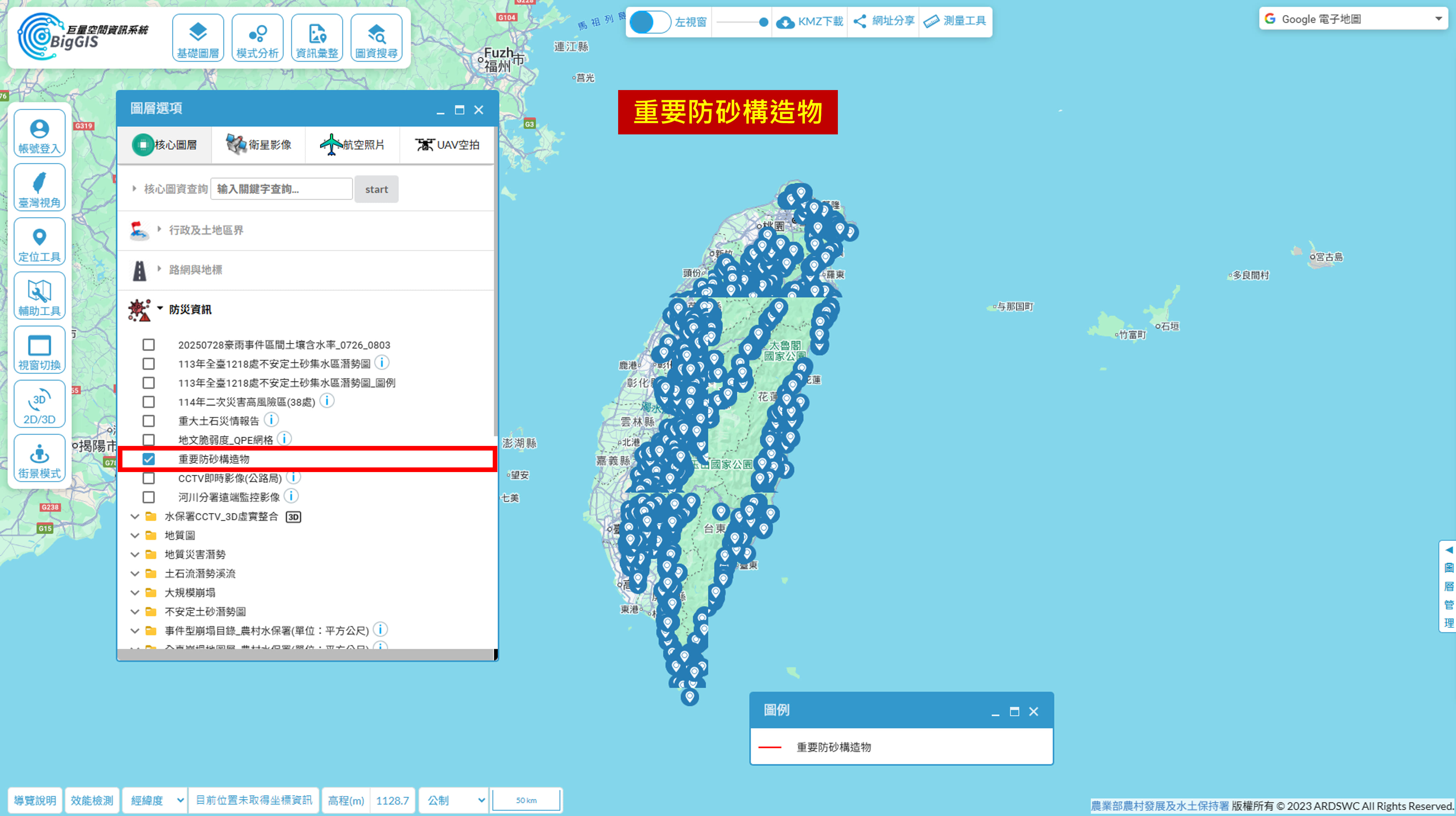Viewport: 1456px width, 816px height.
Task: Check the 20250728豪雨事件區間土壤含水率 layer
Action: 149,345
